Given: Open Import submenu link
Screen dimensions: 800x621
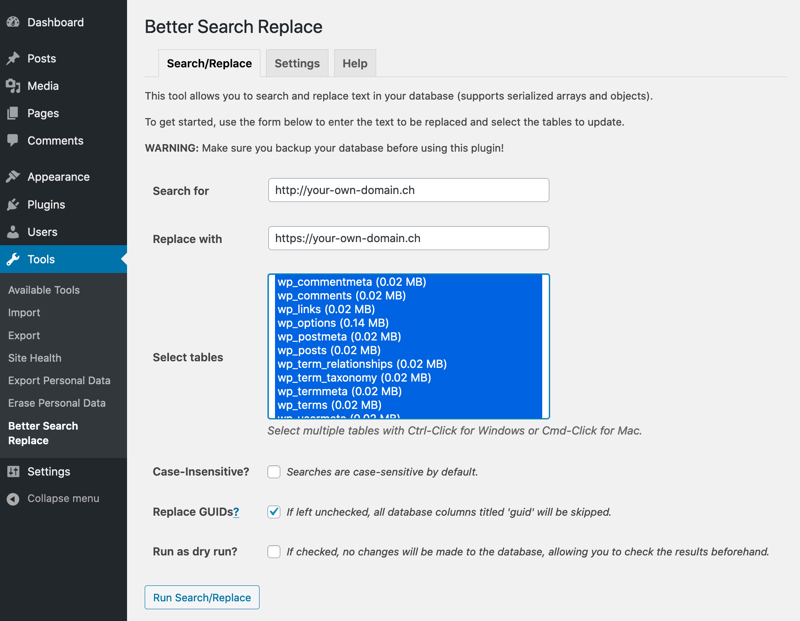Looking at the screenshot, I should click(24, 313).
